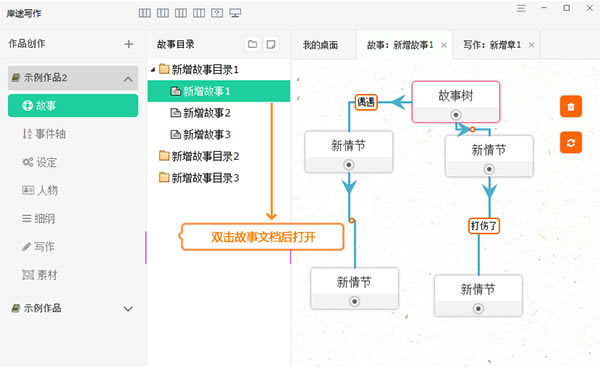Create a new folder in 故事目录
The image size is (600, 368).
pos(253,44)
